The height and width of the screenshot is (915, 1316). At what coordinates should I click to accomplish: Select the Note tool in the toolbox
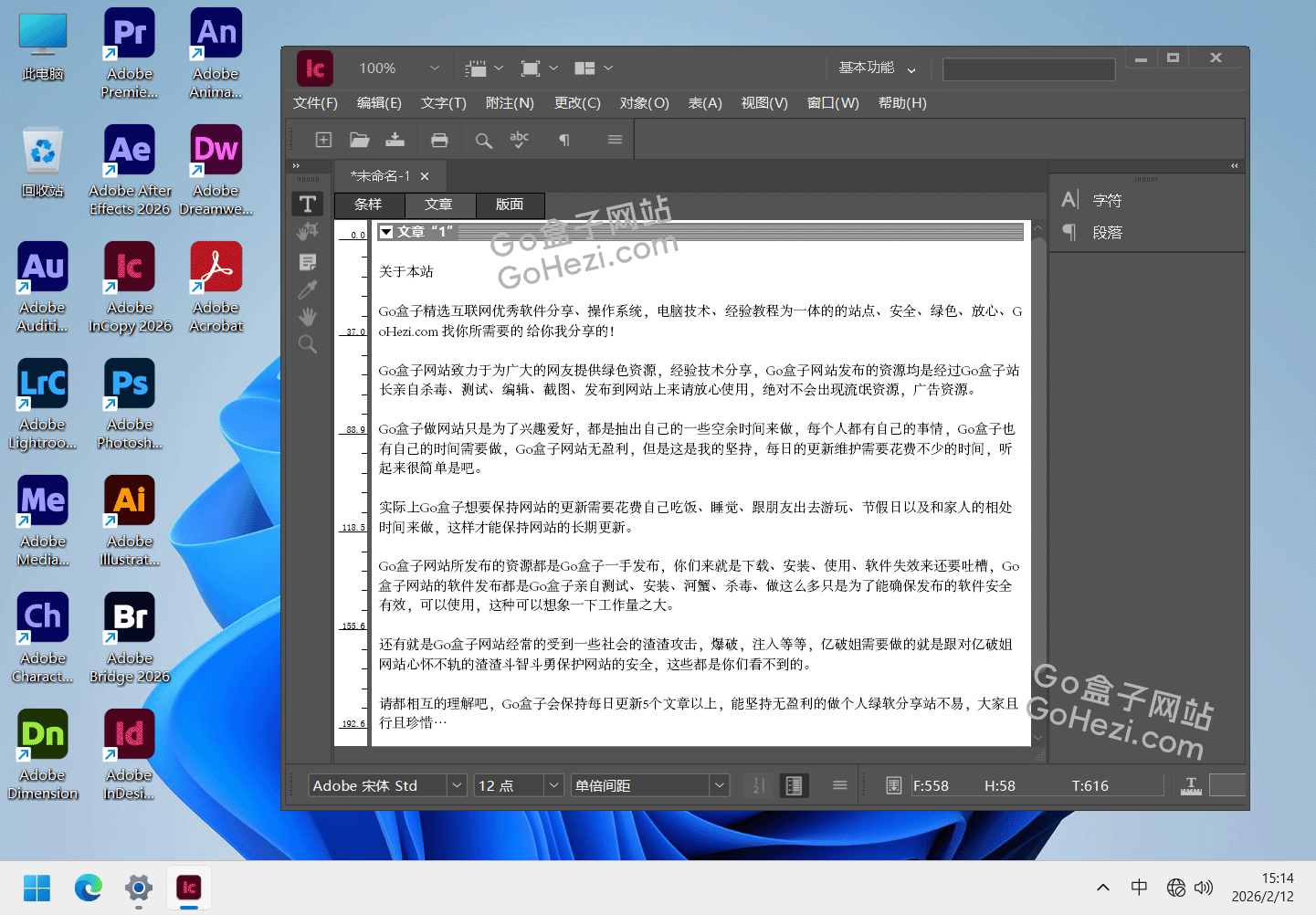(308, 262)
